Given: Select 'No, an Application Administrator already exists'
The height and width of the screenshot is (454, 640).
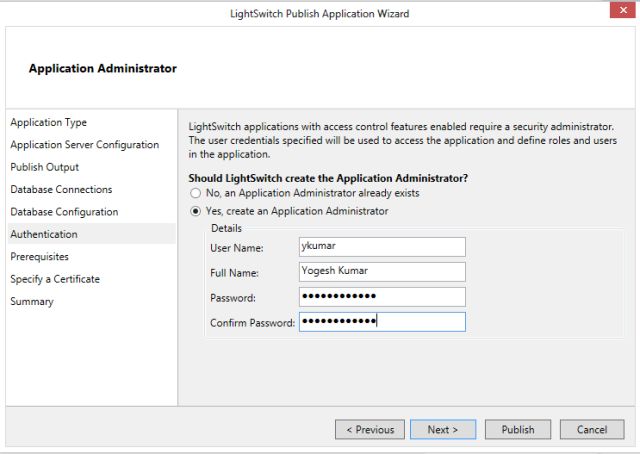Looking at the screenshot, I should [x=305, y=193].
